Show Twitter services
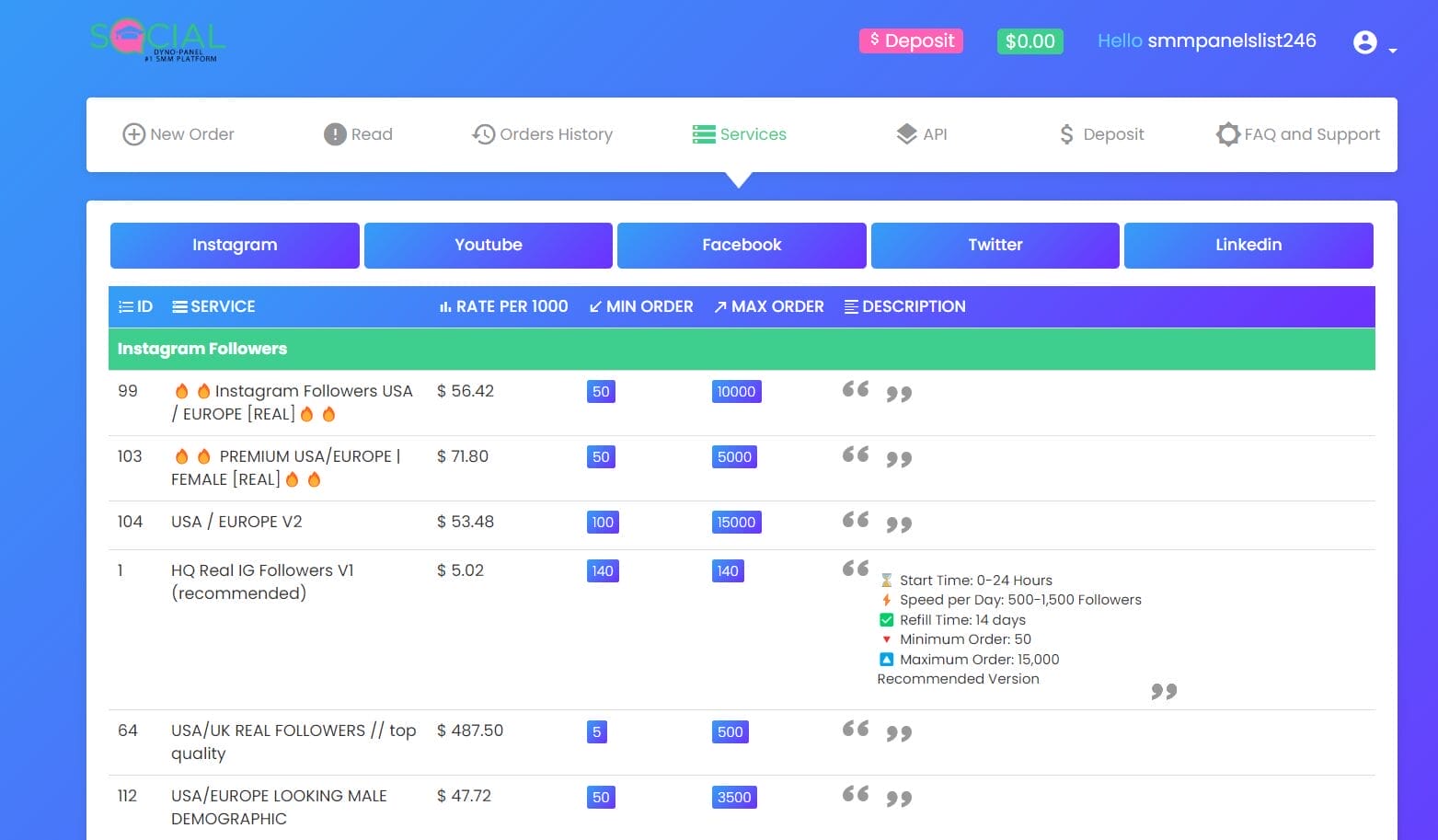Screen dimensions: 1438x840 tap(995, 245)
